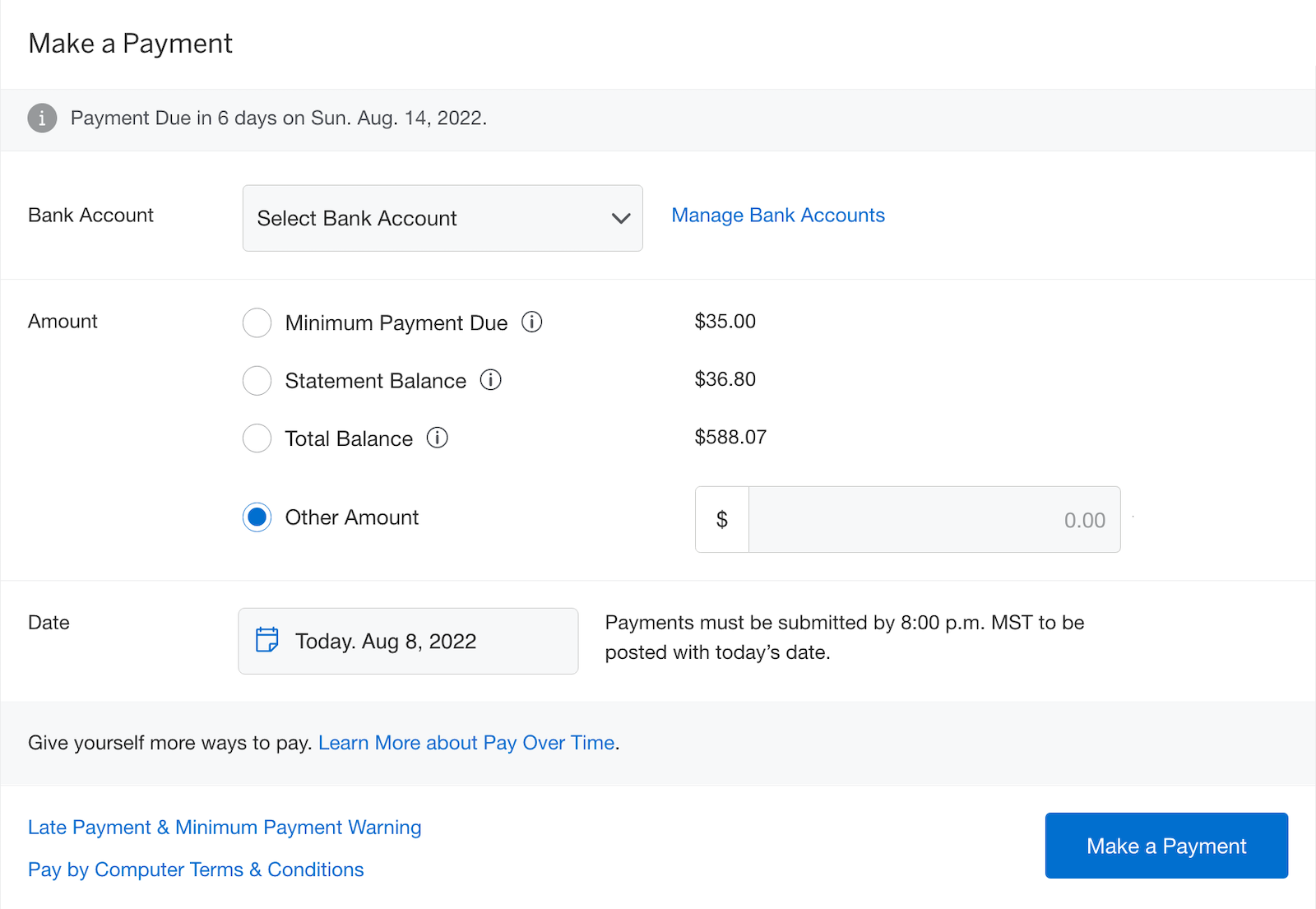Open Pay by Computer Terms & Conditions
The height and width of the screenshot is (909, 1316).
click(196, 869)
